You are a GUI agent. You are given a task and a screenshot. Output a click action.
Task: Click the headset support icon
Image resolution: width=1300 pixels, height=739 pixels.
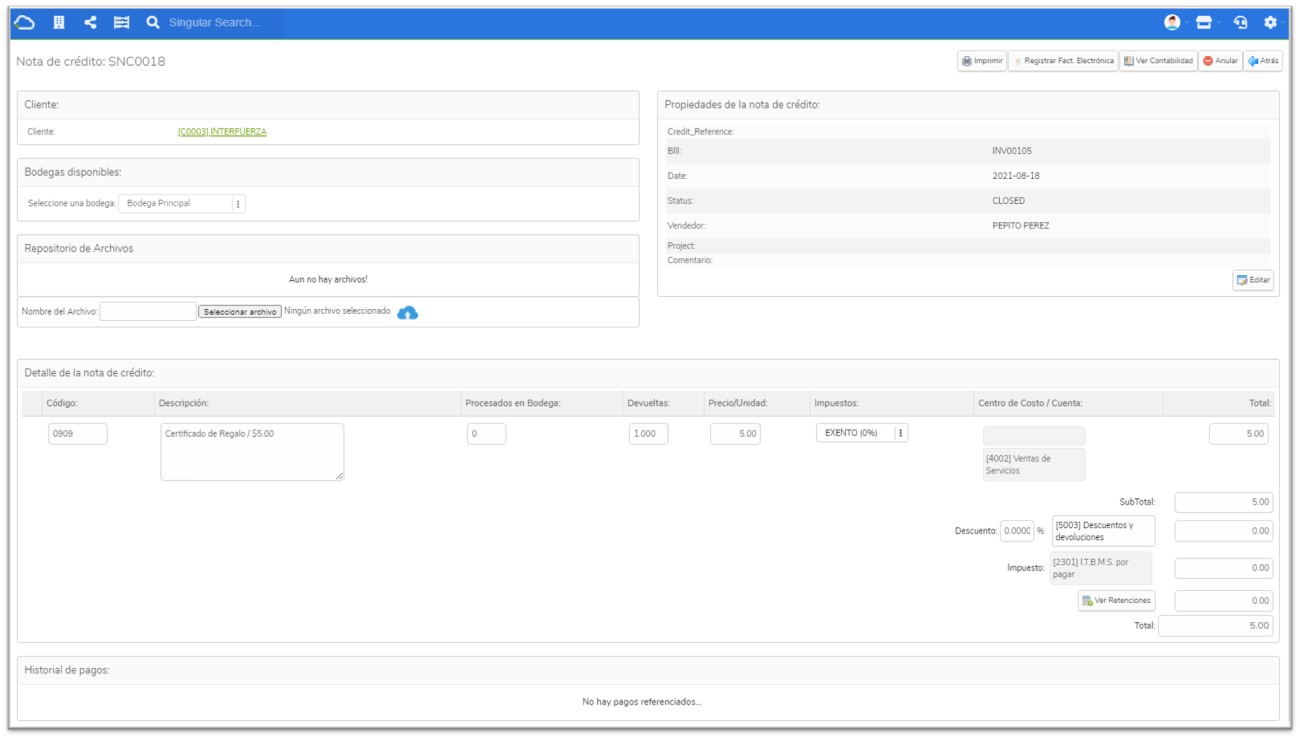tap(1241, 22)
